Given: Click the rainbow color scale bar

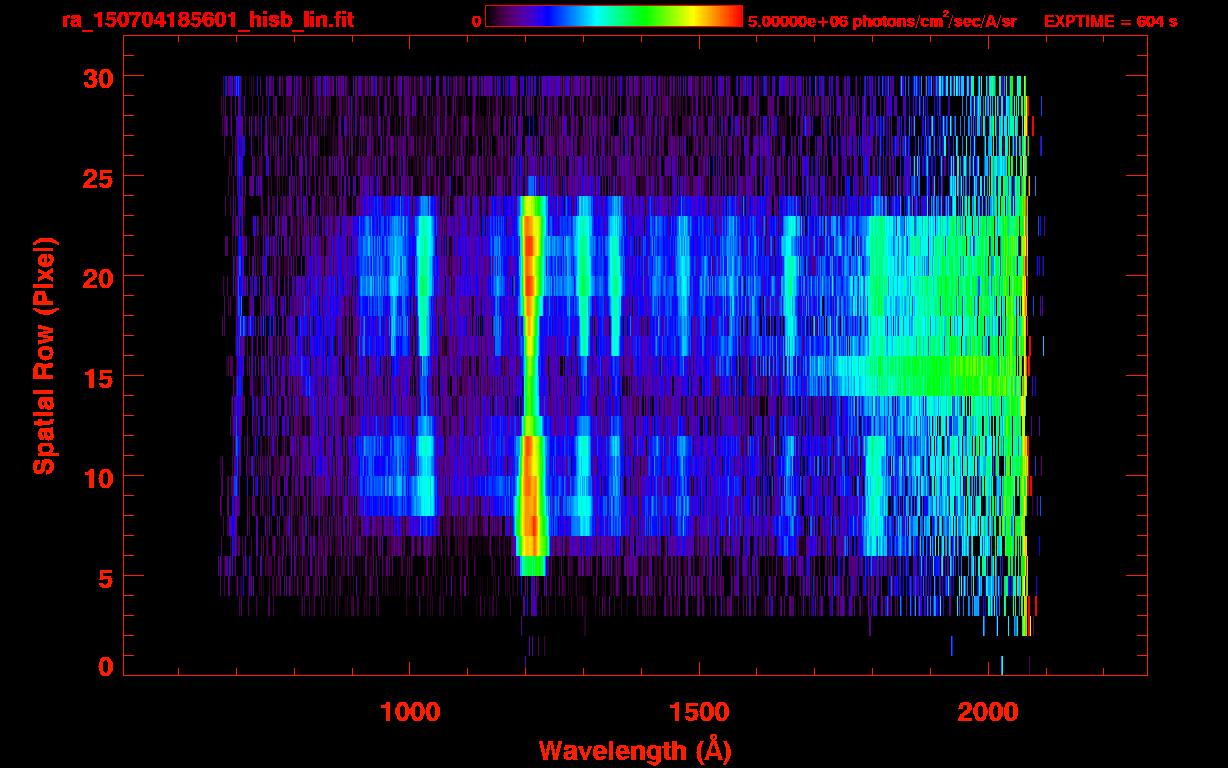Looking at the screenshot, I should 613,17.
